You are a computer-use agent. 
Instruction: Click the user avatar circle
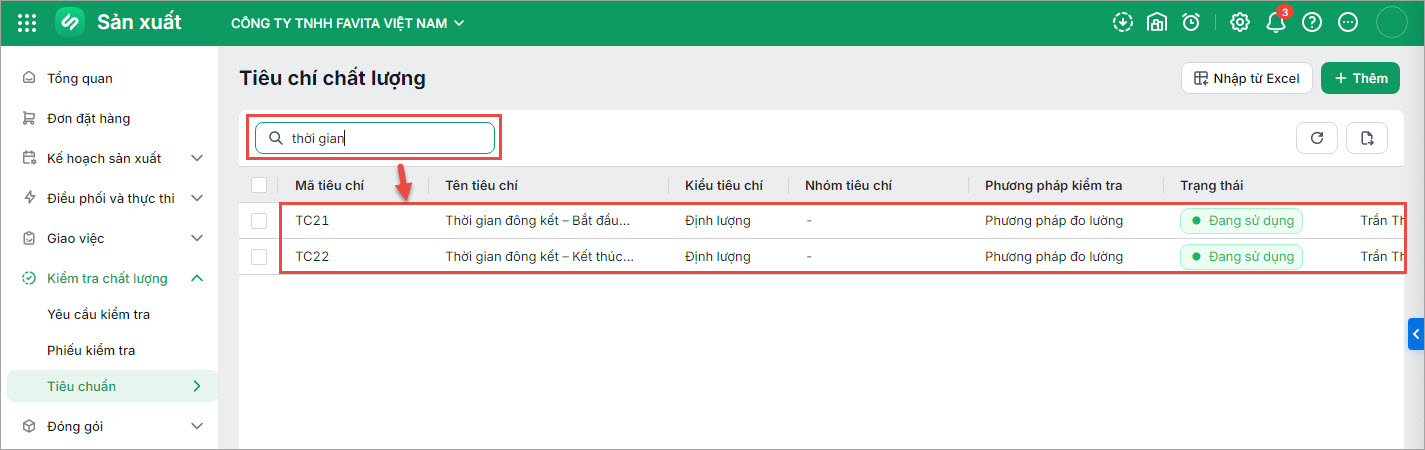click(1392, 22)
